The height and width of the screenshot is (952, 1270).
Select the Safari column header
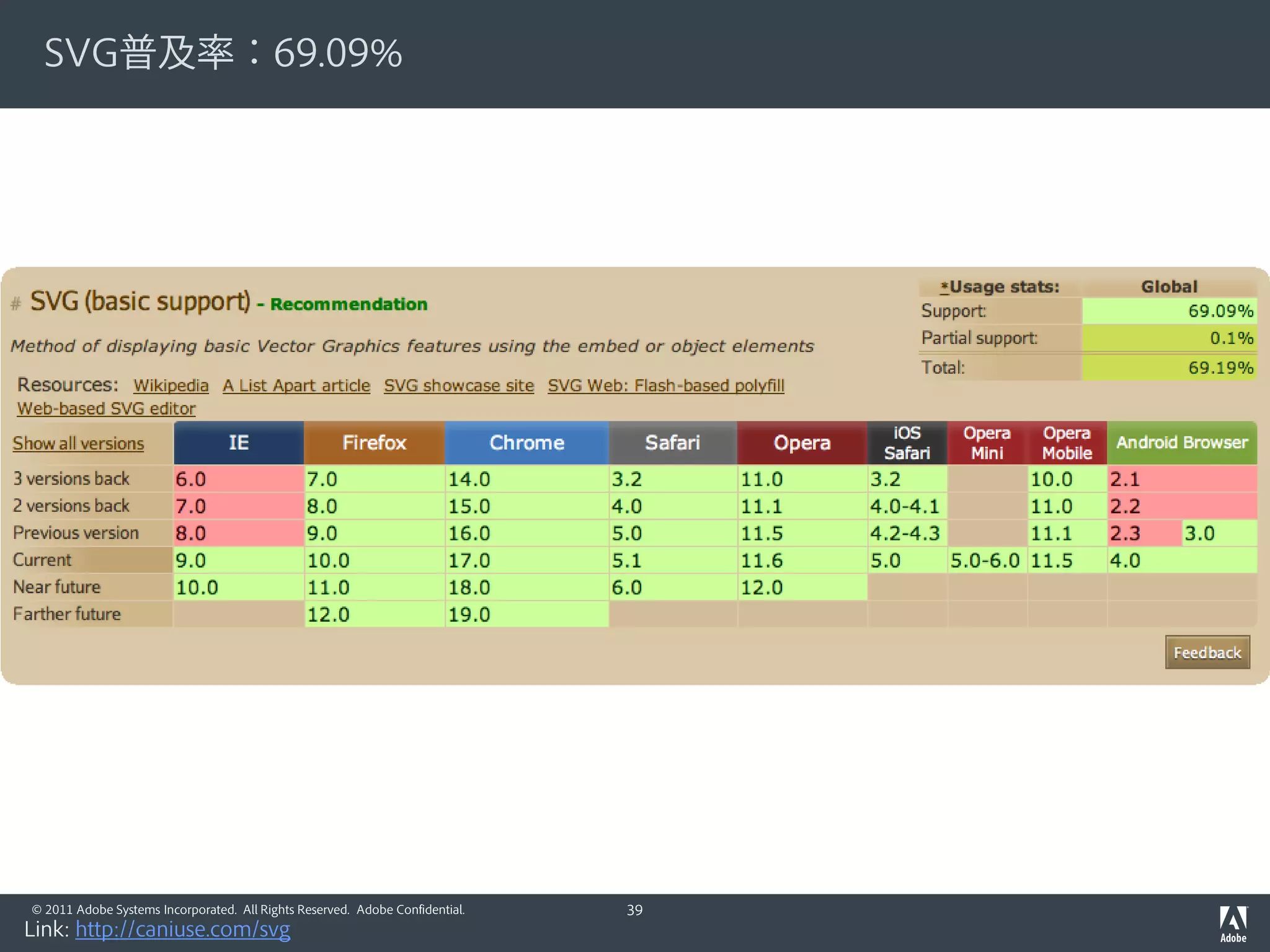(x=673, y=443)
